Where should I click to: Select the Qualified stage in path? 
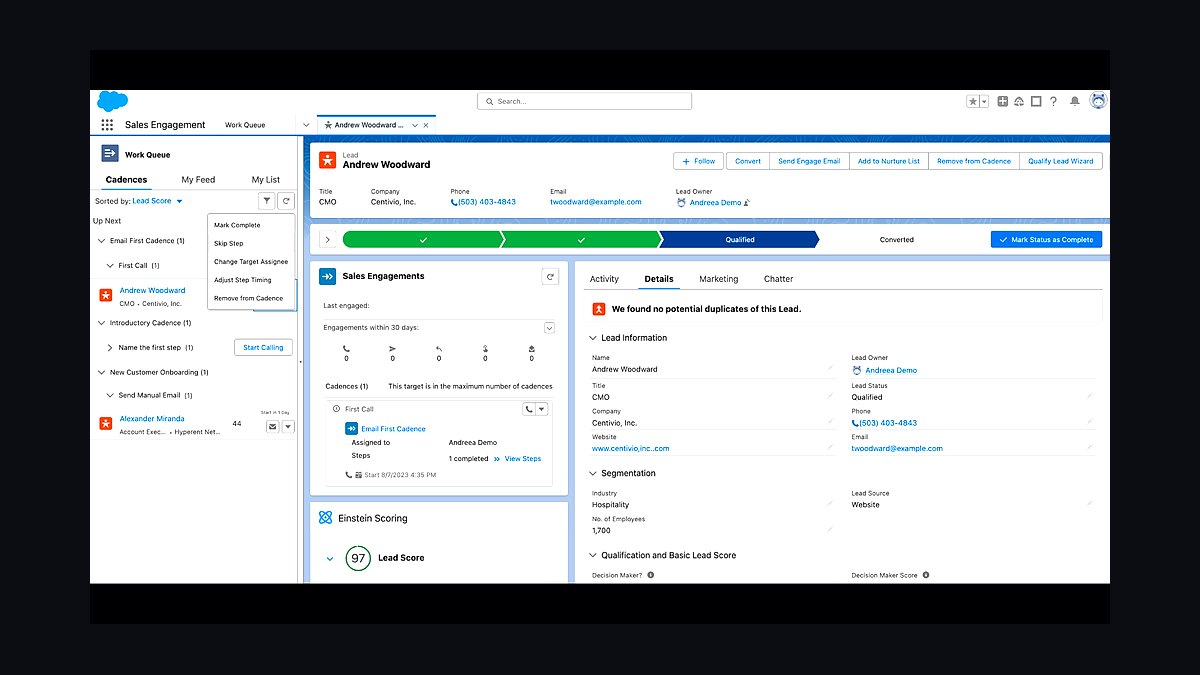pos(740,240)
